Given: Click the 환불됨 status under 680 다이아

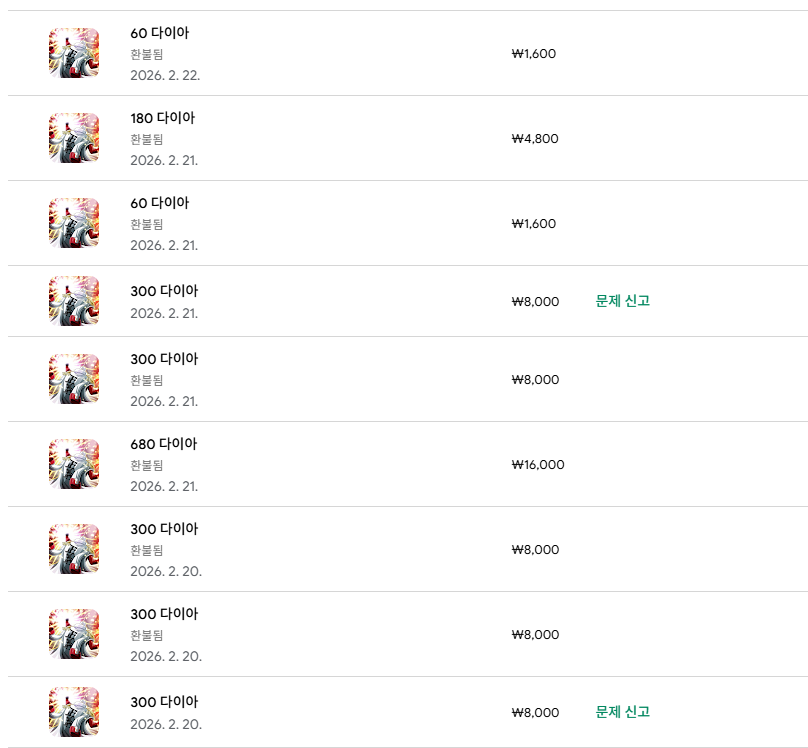Looking at the screenshot, I should (x=146, y=465).
